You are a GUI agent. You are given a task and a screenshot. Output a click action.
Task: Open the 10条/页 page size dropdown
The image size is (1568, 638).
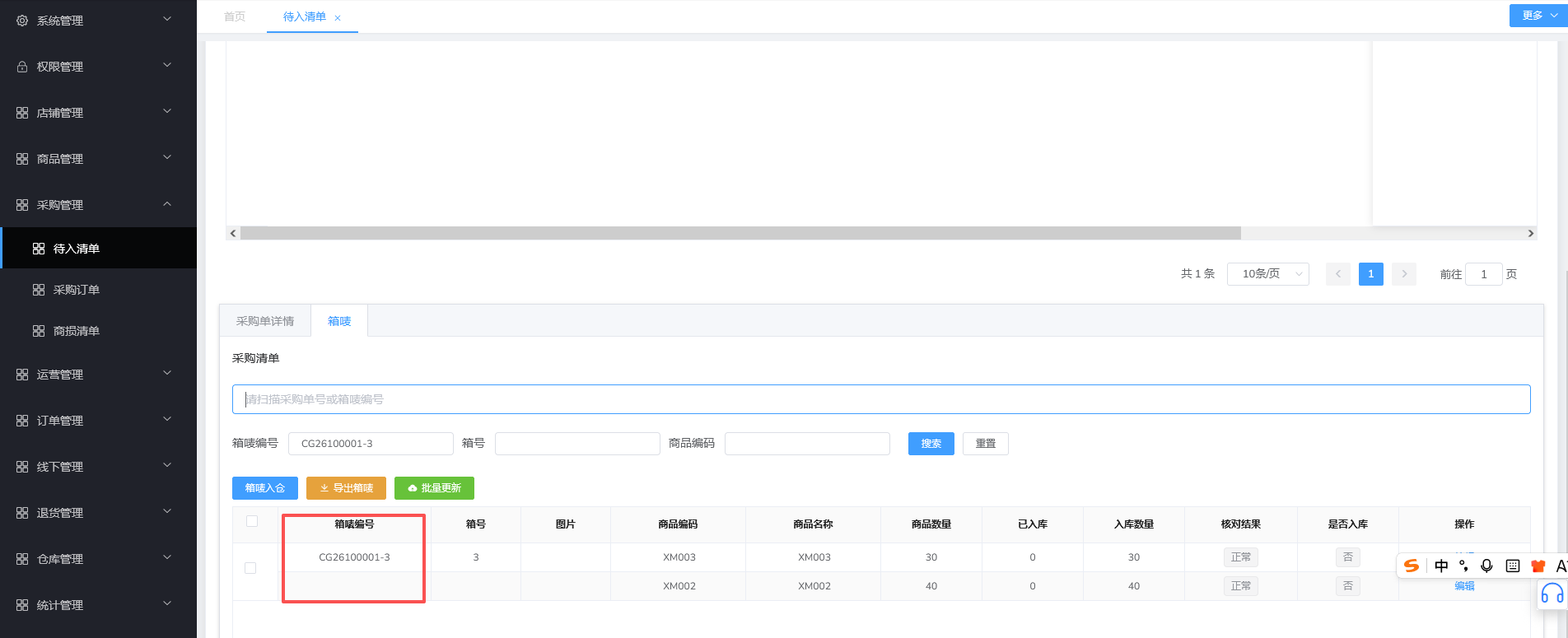(1268, 274)
